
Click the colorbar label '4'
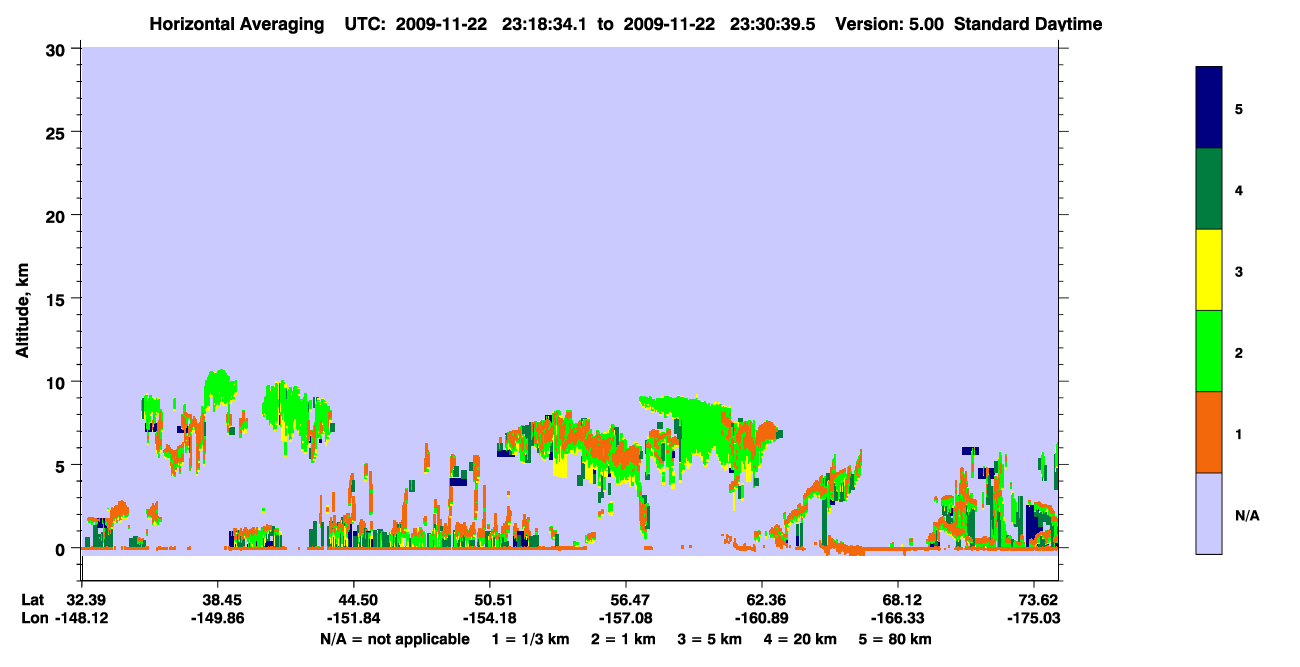pyautogui.click(x=1239, y=189)
